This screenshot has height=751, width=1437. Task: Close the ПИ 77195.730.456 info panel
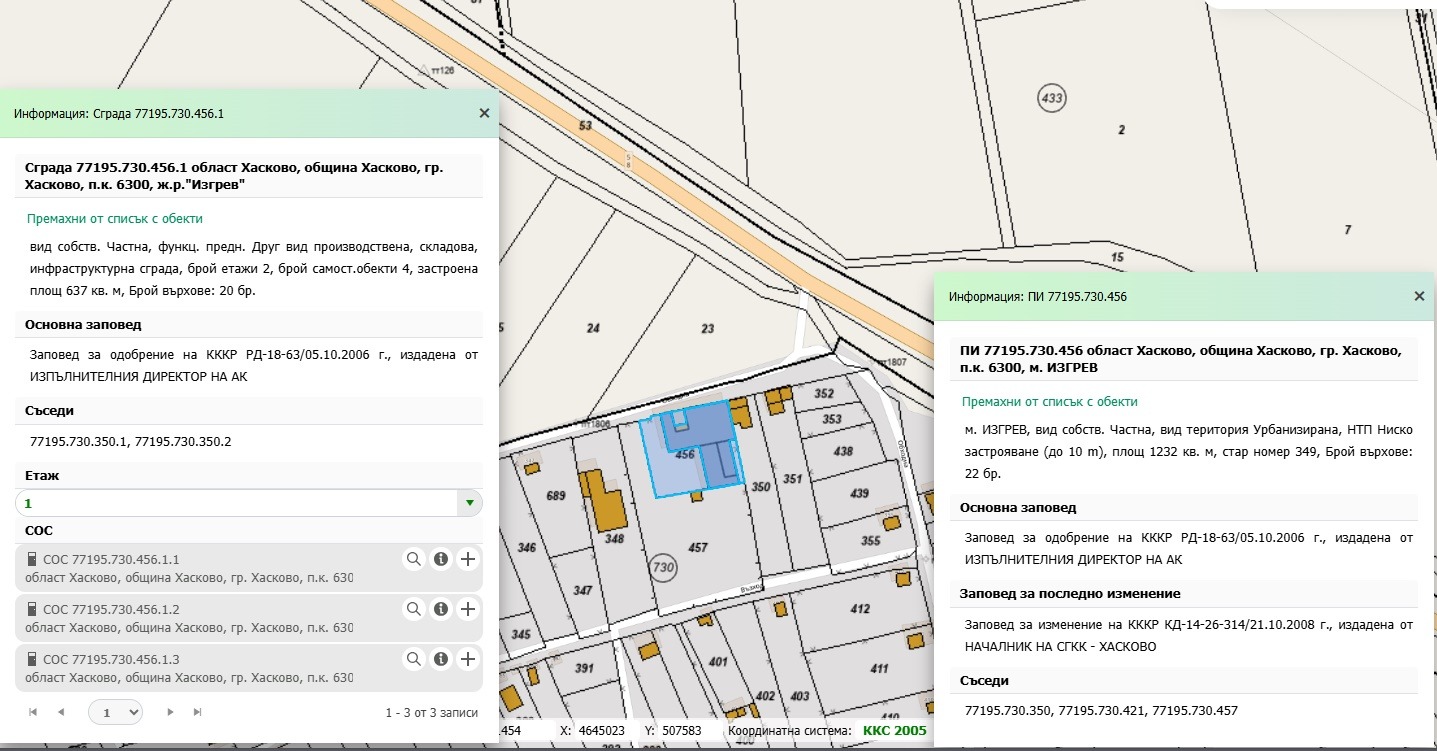click(x=1418, y=296)
